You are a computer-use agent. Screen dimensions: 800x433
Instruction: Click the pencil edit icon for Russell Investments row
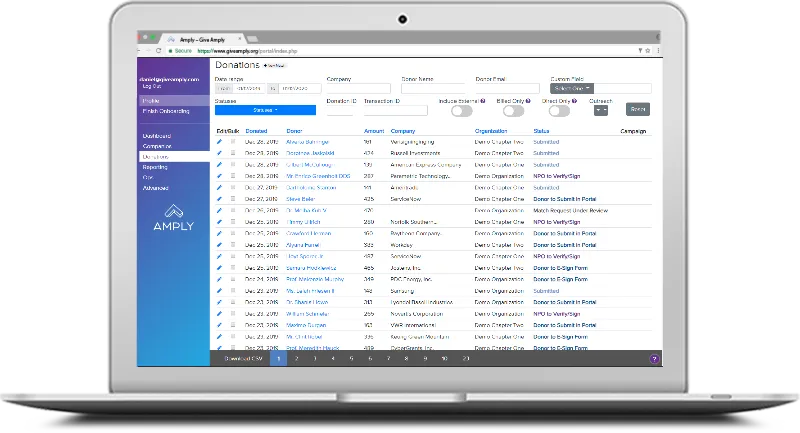point(219,152)
